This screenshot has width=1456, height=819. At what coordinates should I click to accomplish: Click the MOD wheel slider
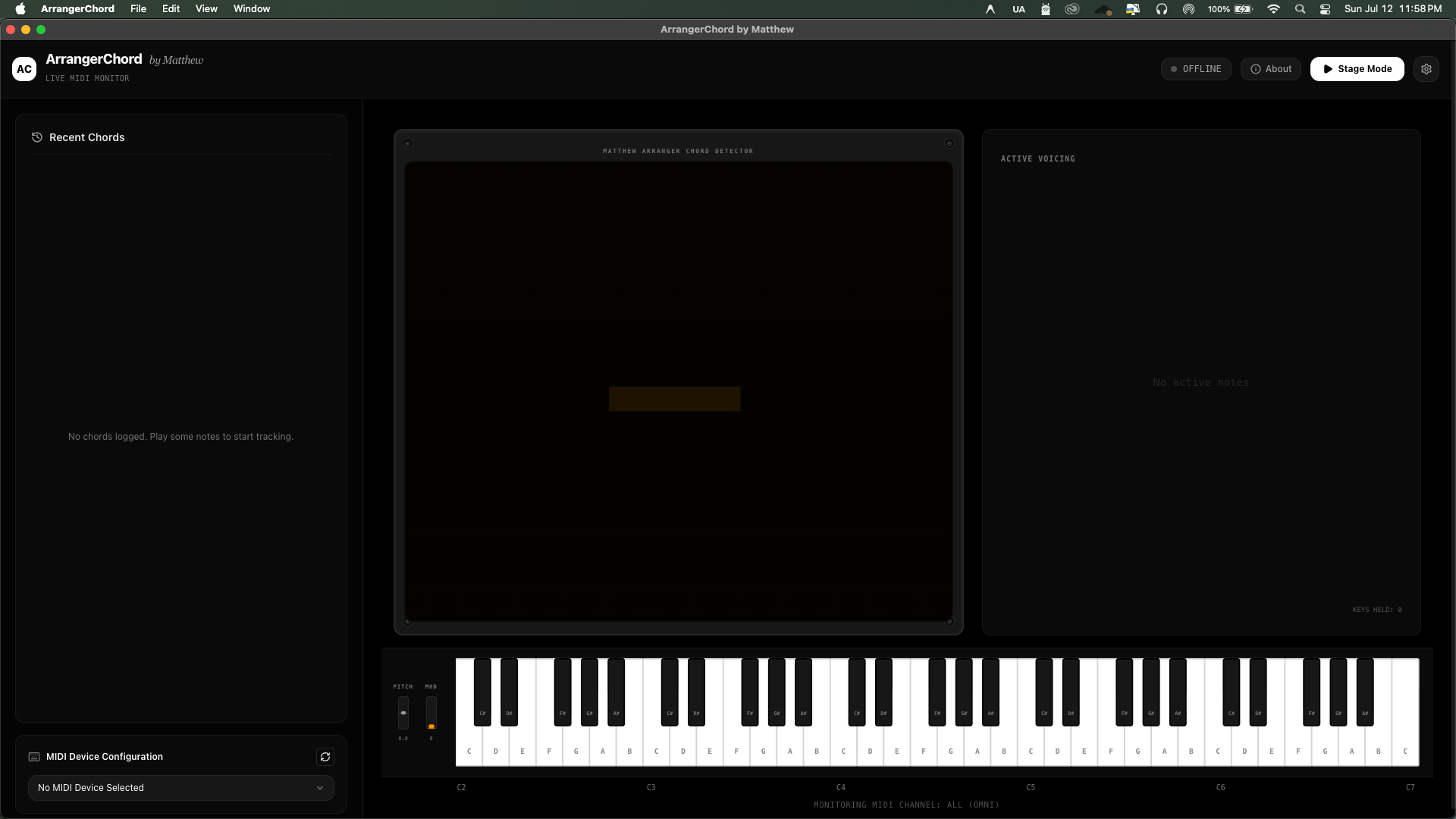[431, 714]
